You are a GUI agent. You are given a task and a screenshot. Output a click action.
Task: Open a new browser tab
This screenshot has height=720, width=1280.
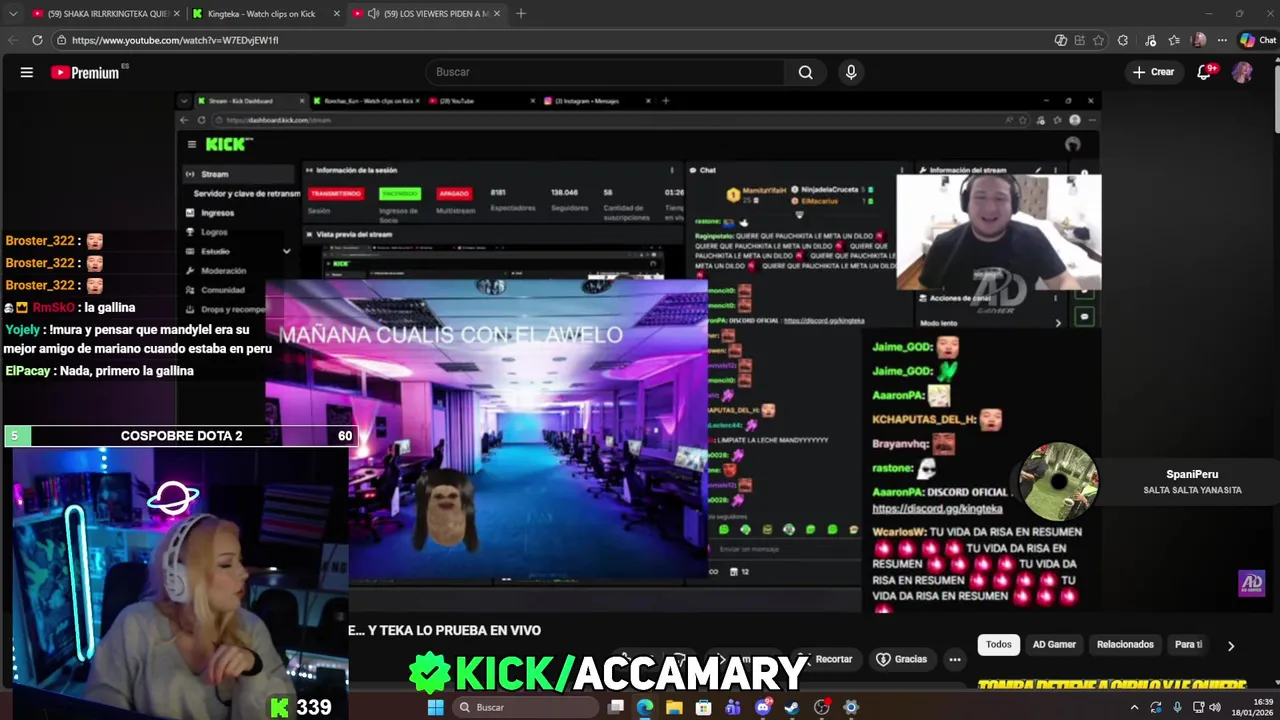521,14
